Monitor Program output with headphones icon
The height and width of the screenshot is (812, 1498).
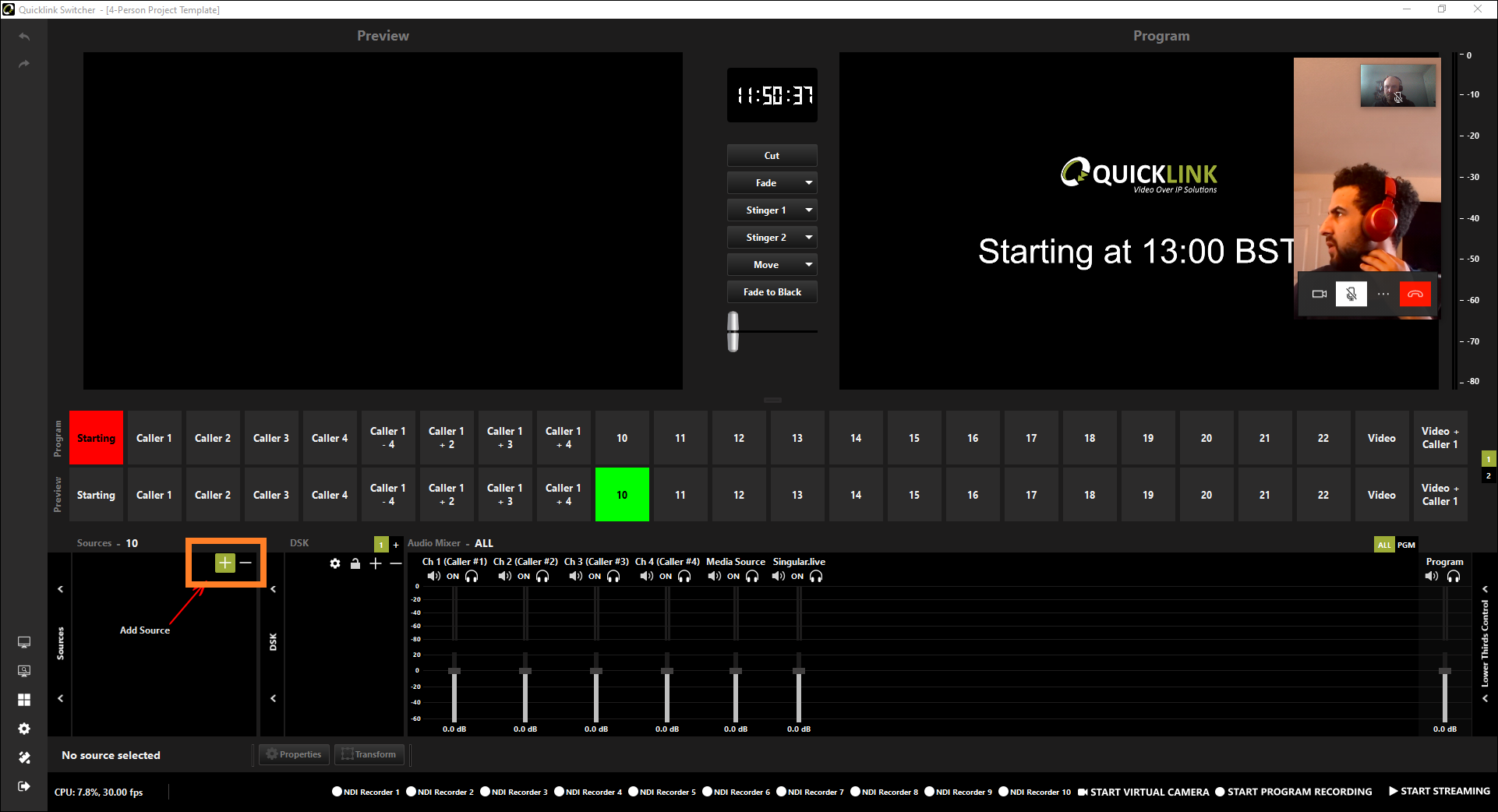[1454, 576]
